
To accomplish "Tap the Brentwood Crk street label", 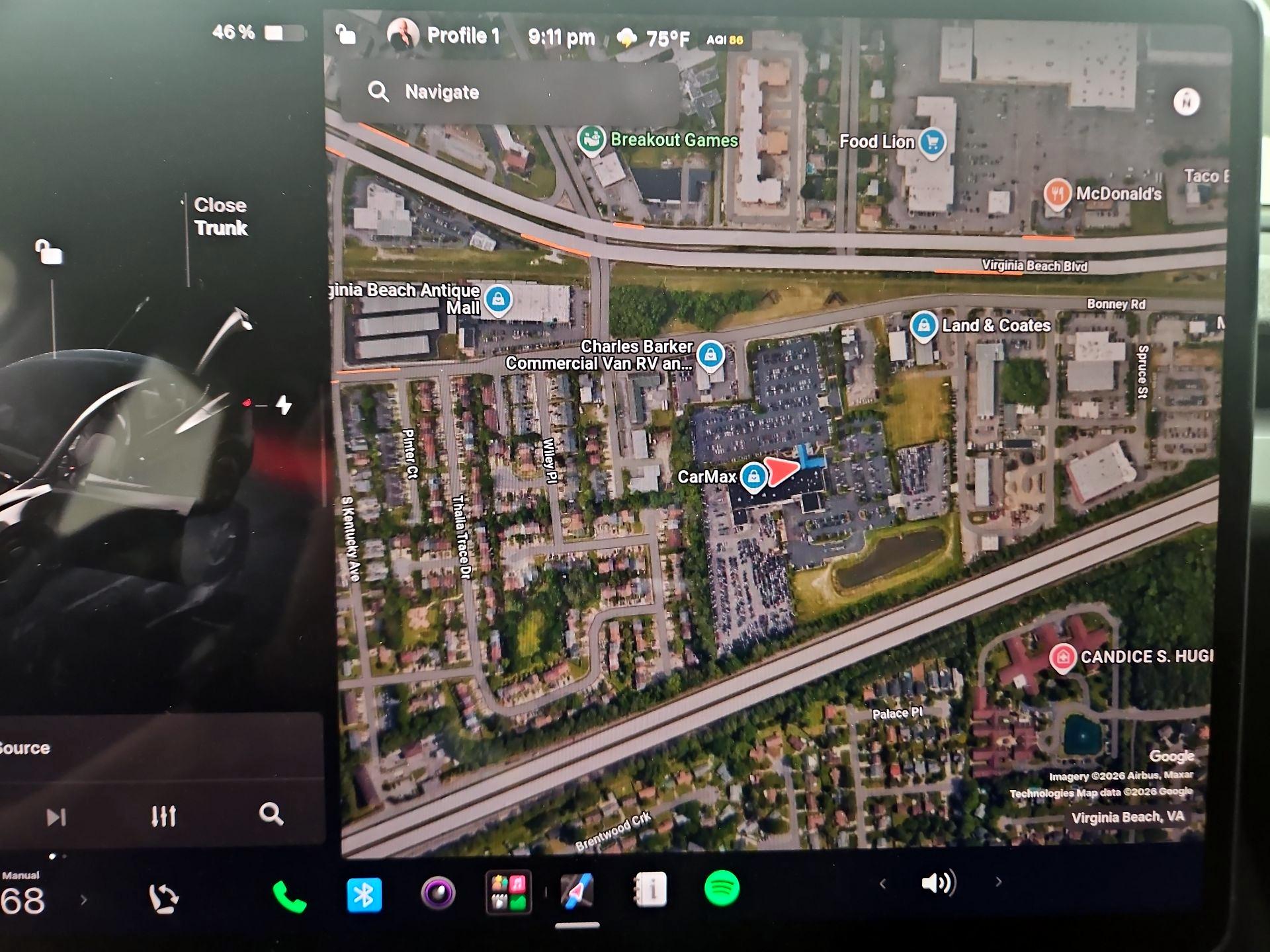I will coord(613,832).
